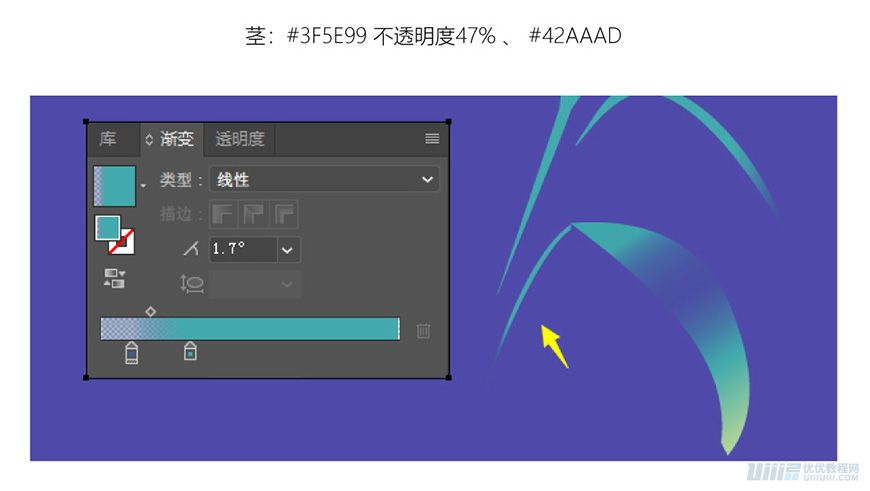
Task: Select the fill color box
Action: point(108,228)
